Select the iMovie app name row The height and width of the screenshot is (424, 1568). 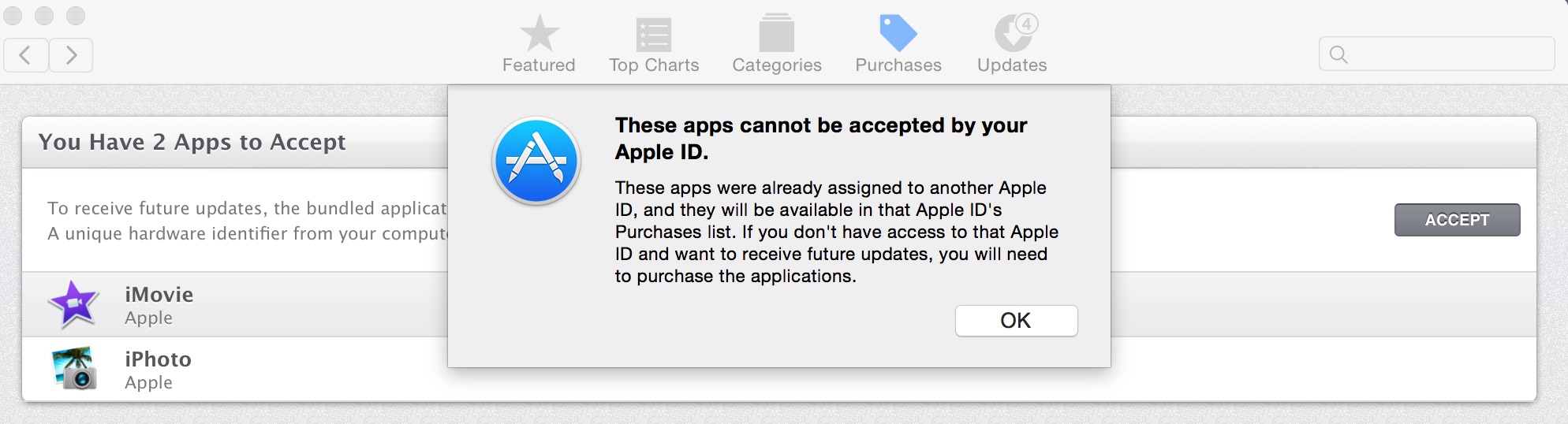235,305
